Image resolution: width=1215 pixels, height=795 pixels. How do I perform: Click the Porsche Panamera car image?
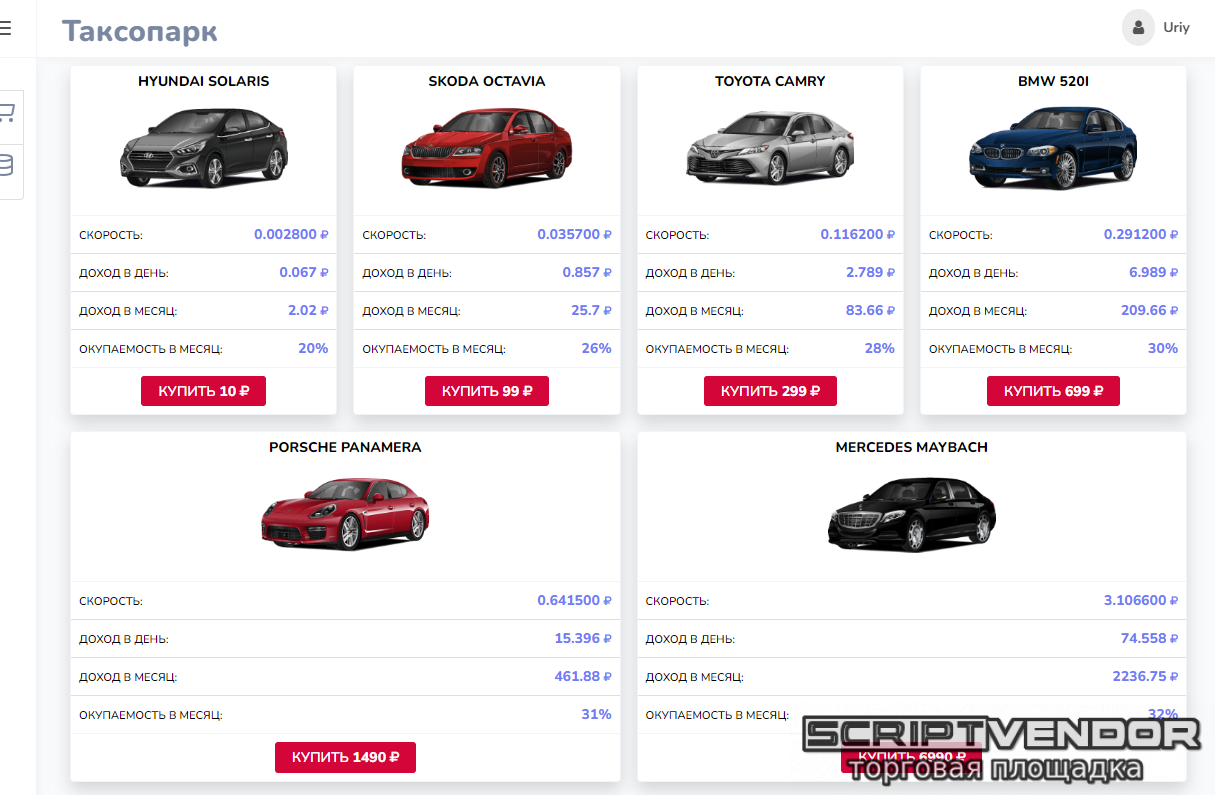[345, 513]
